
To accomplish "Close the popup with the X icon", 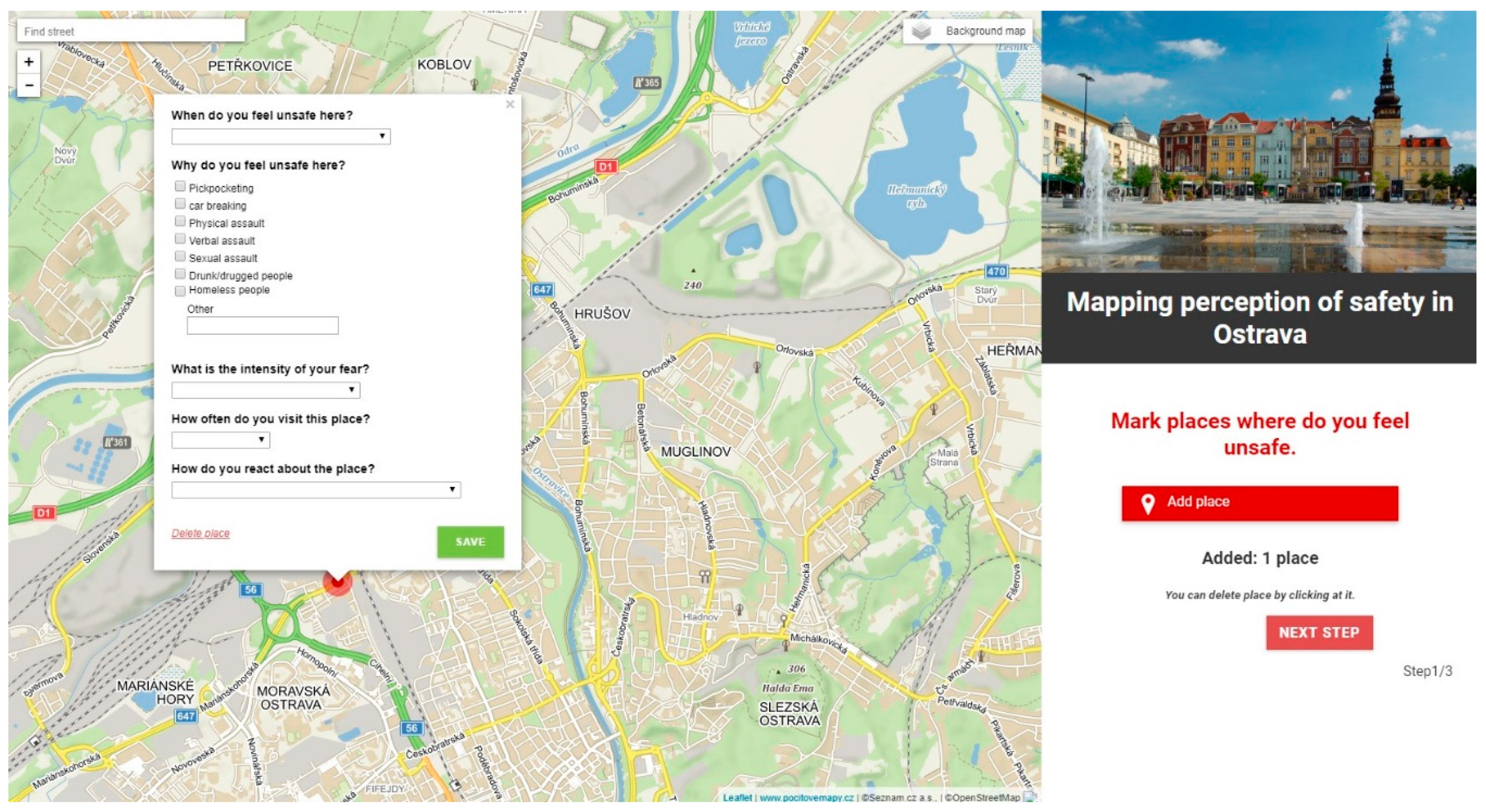I will [x=510, y=104].
